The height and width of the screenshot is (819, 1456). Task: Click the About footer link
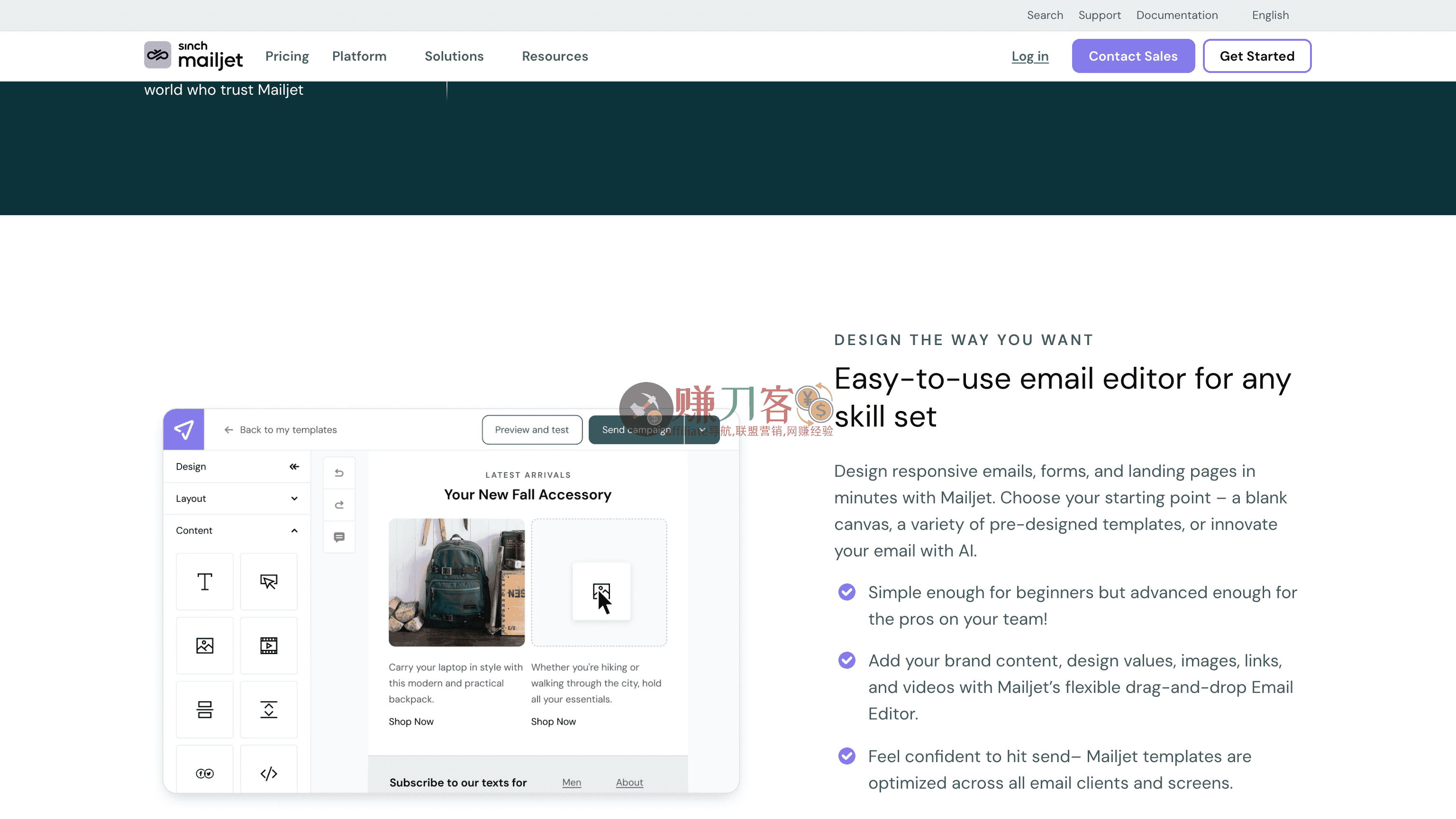point(629,782)
